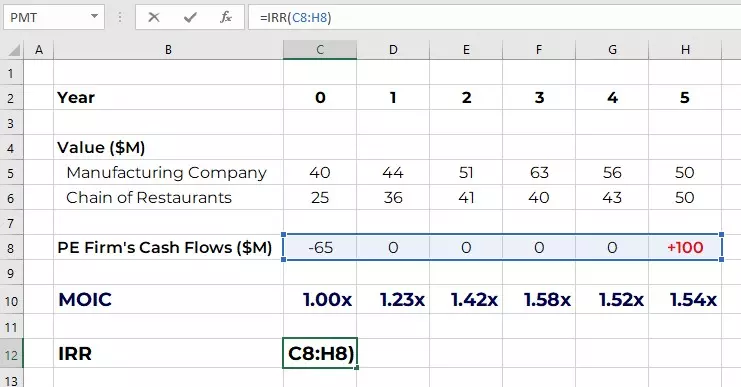
Task: Click the 'IRR' label cell
Action: (x=168, y=353)
